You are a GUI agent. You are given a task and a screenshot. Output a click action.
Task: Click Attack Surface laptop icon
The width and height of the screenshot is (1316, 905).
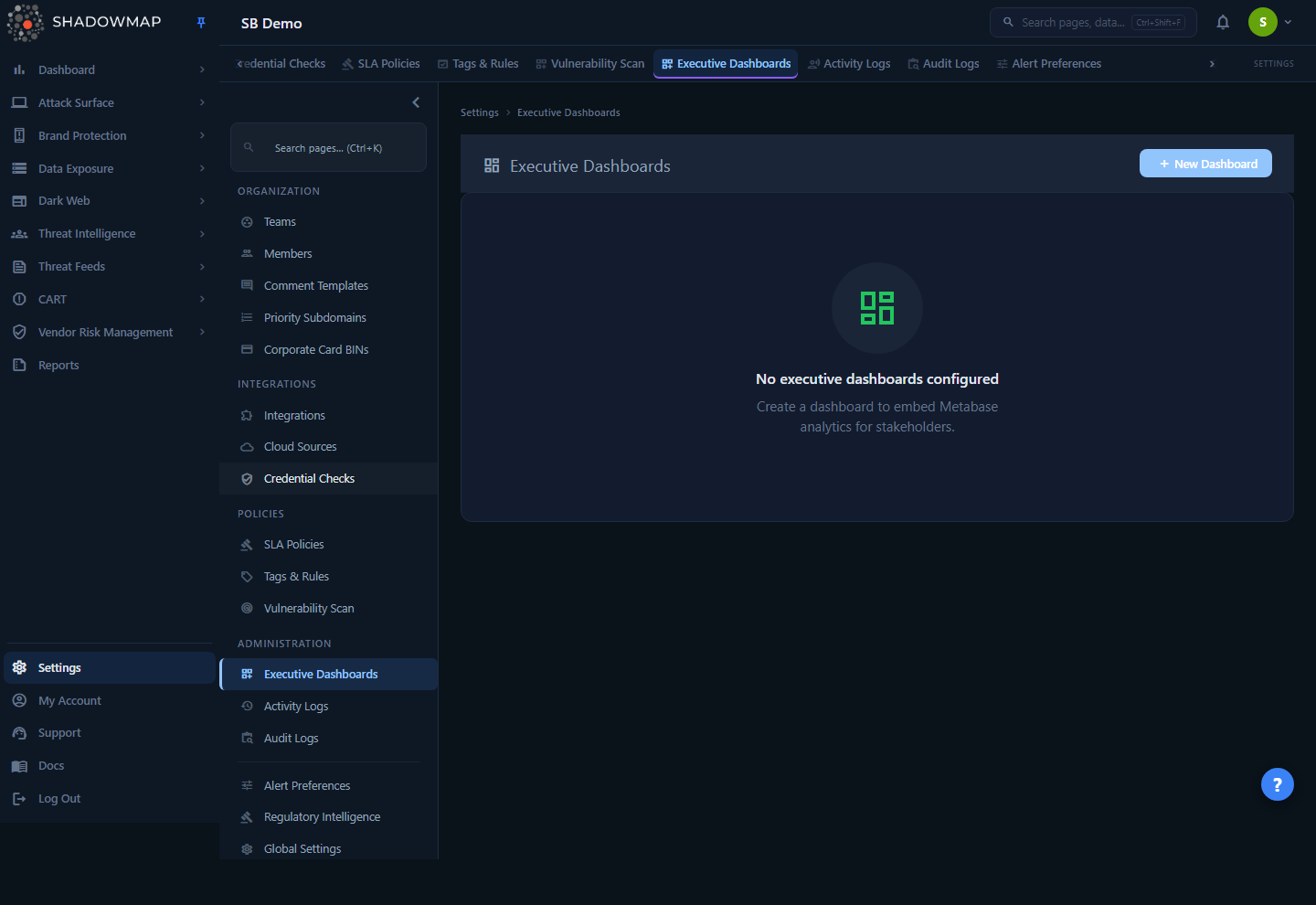point(19,102)
